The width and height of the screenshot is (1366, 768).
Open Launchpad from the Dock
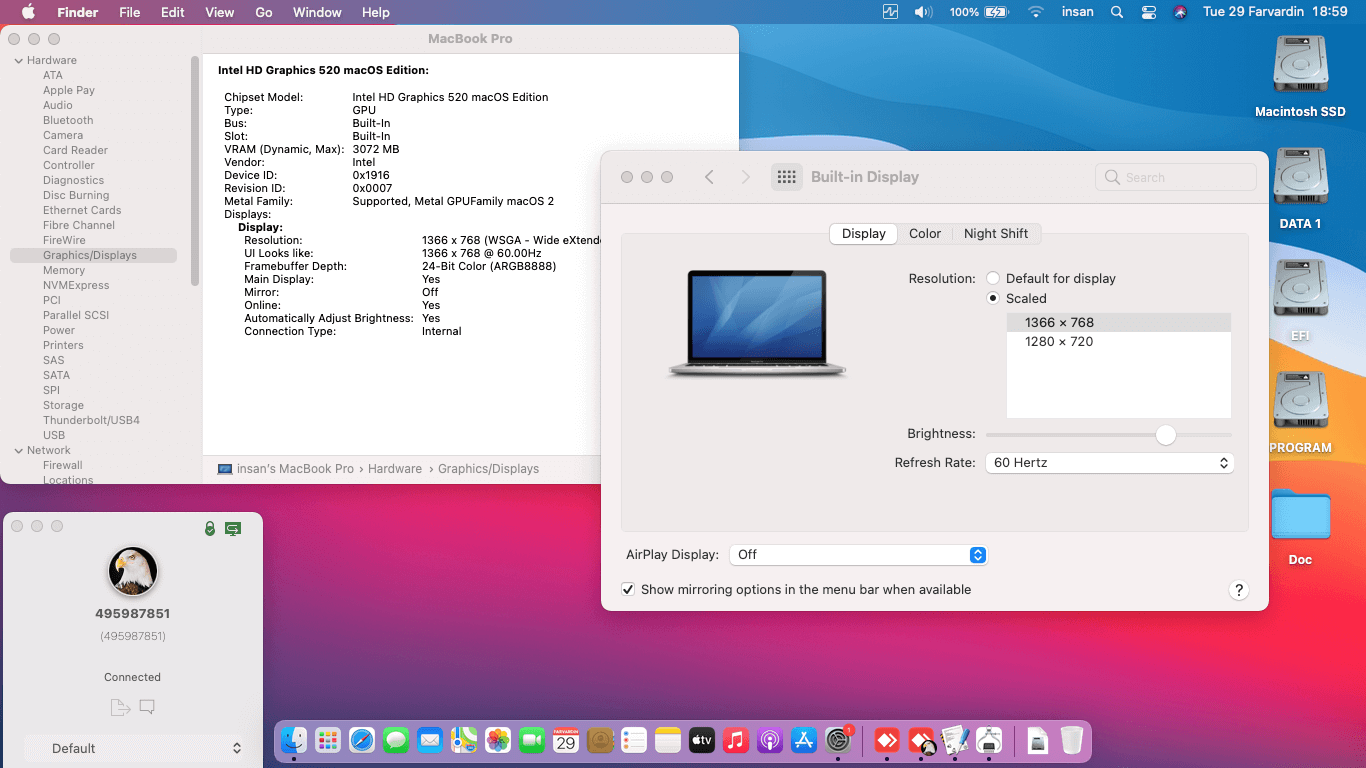click(327, 740)
